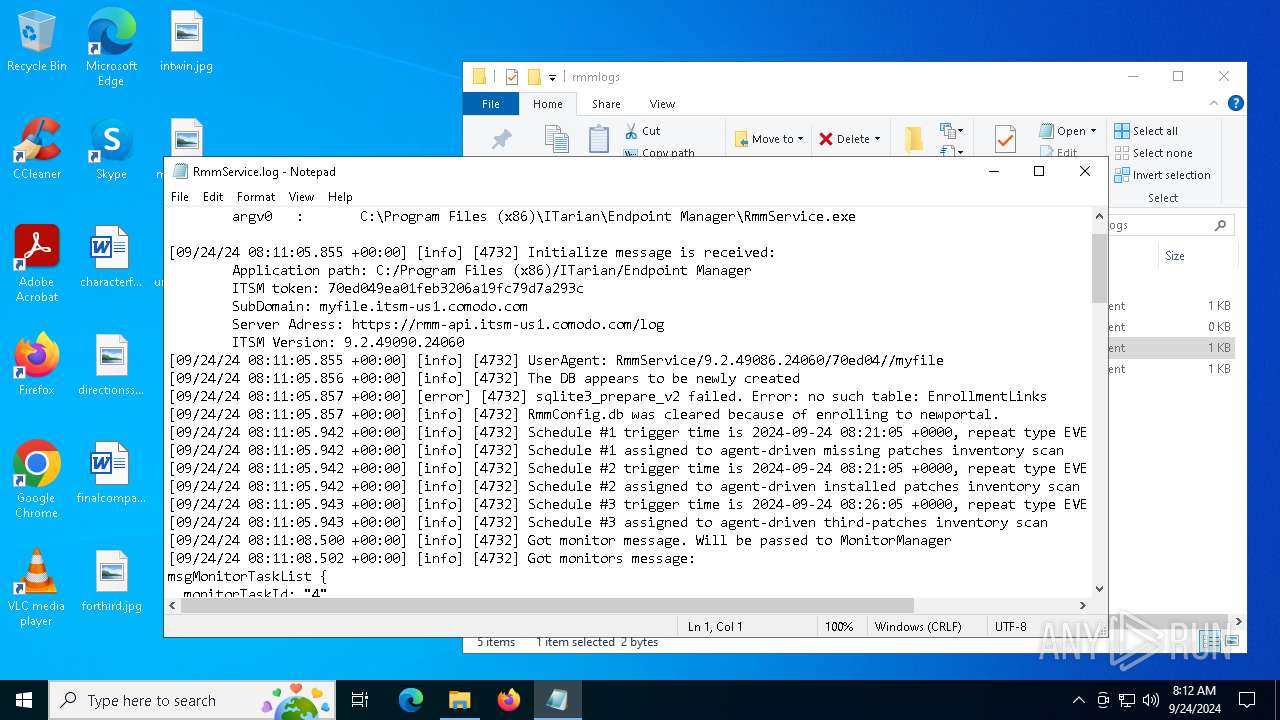The height and width of the screenshot is (720, 1280).
Task: Click the Properties icon in the Explorer title bar
Action: (512, 77)
